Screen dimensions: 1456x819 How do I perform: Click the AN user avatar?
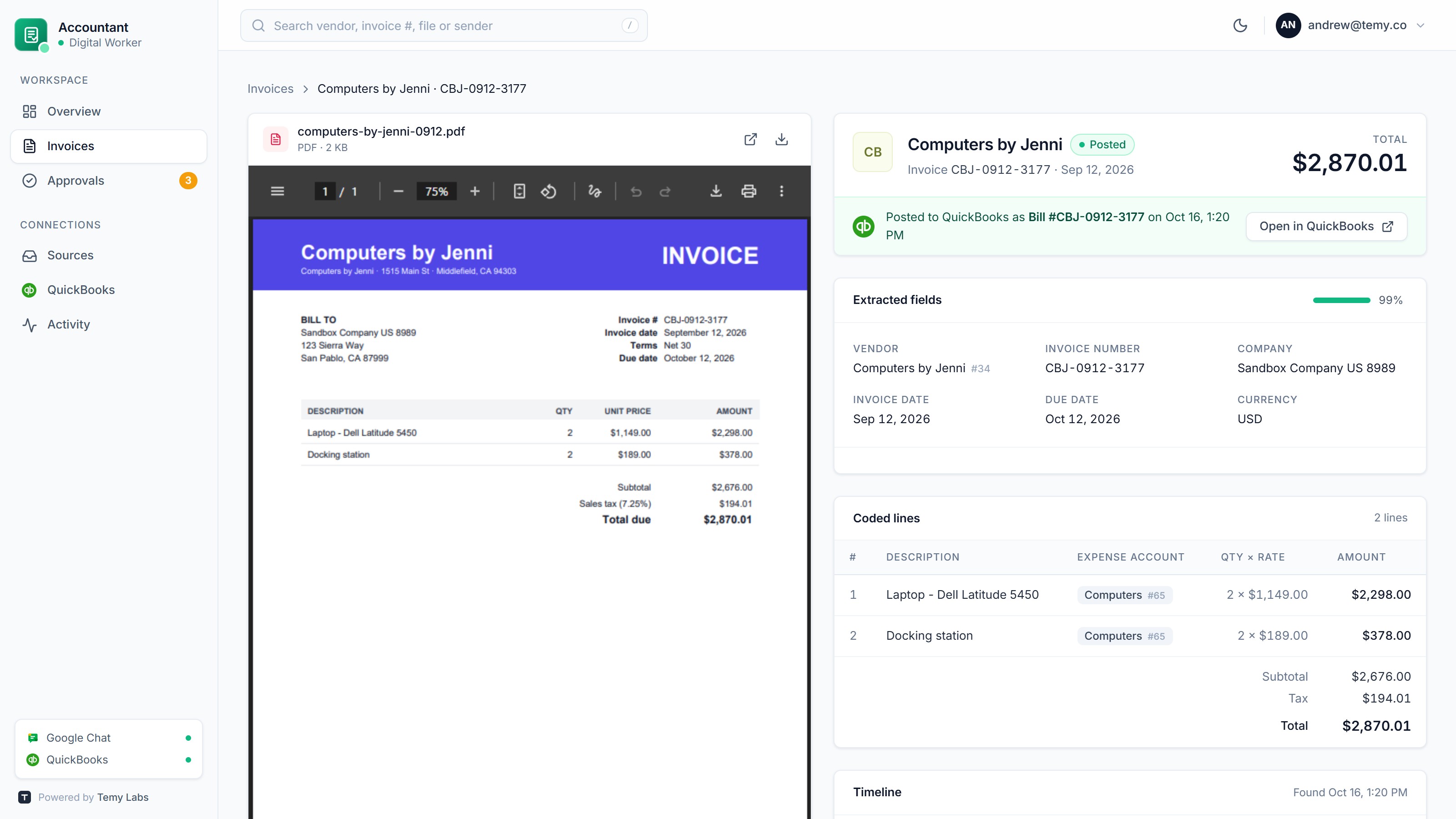coord(1288,25)
